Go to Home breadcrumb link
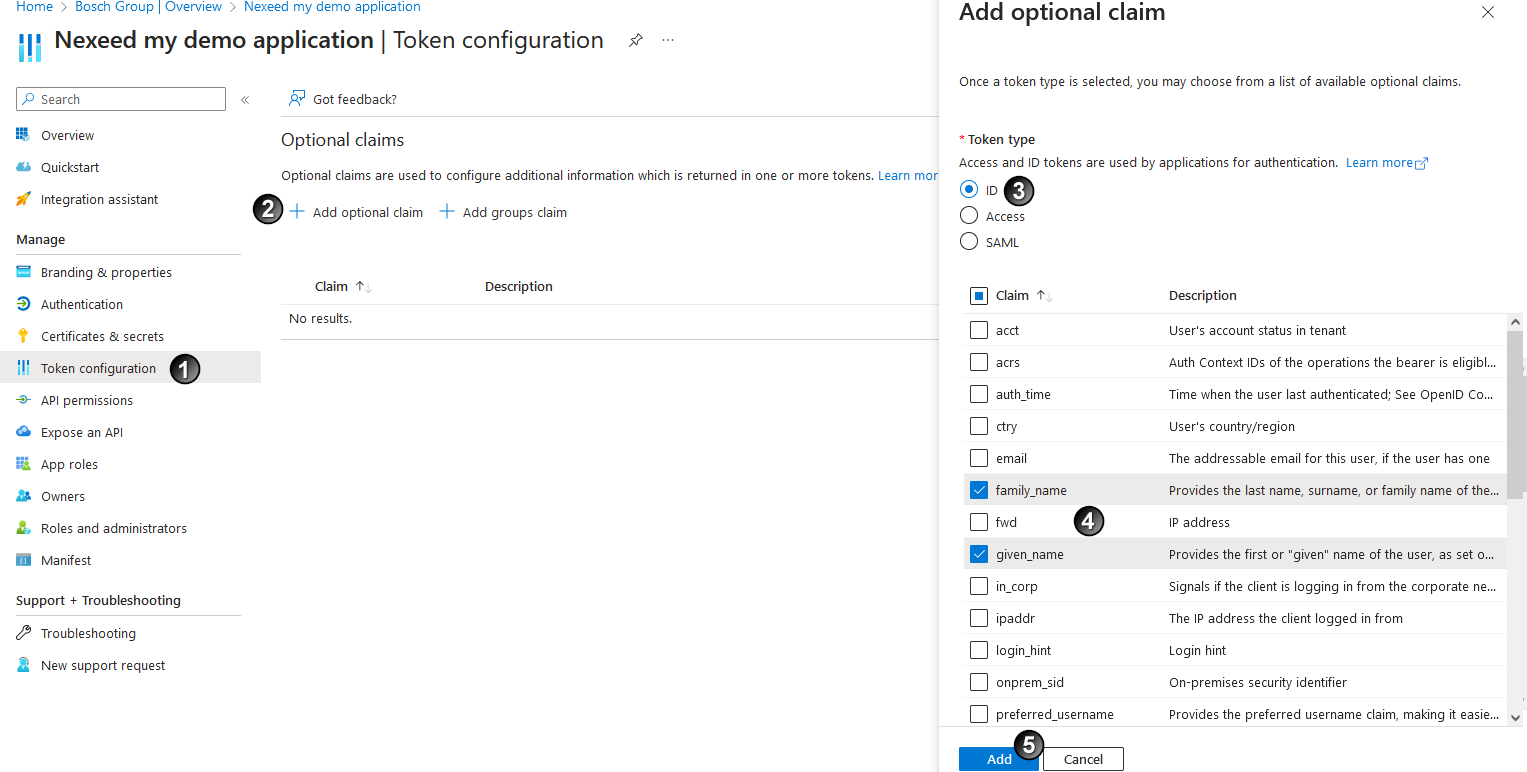The image size is (1527, 772). point(34,7)
